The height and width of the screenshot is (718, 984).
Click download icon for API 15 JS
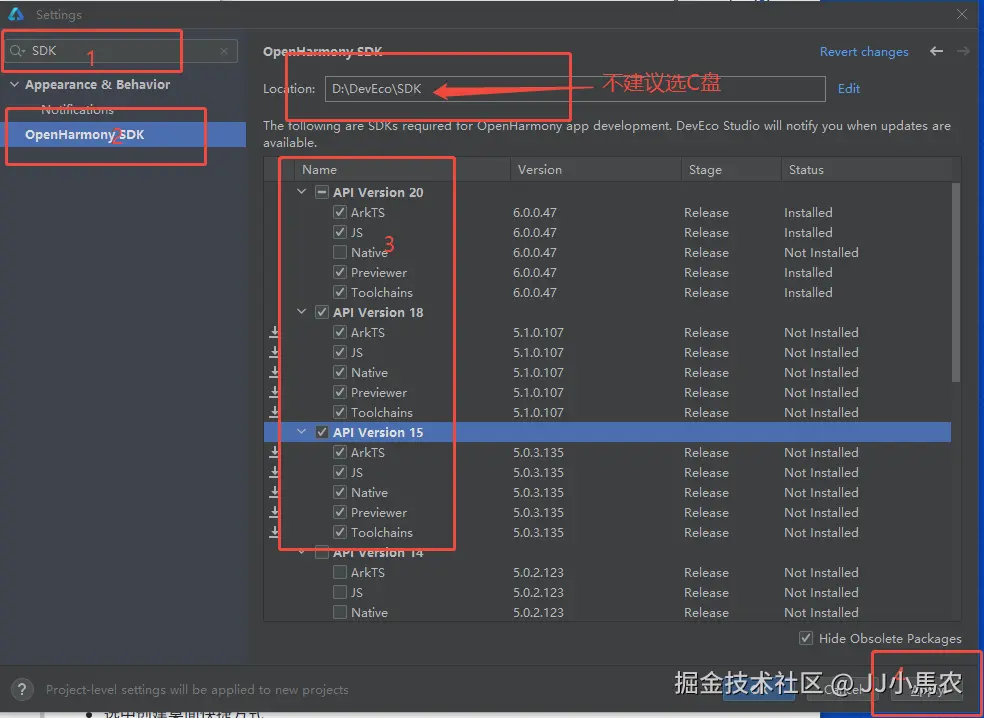click(274, 472)
